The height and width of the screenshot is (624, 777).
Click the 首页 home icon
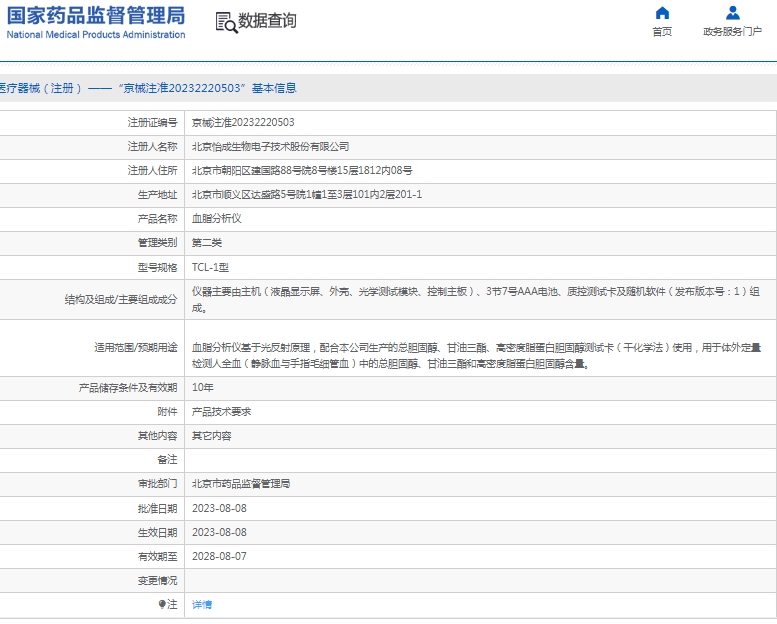662,13
